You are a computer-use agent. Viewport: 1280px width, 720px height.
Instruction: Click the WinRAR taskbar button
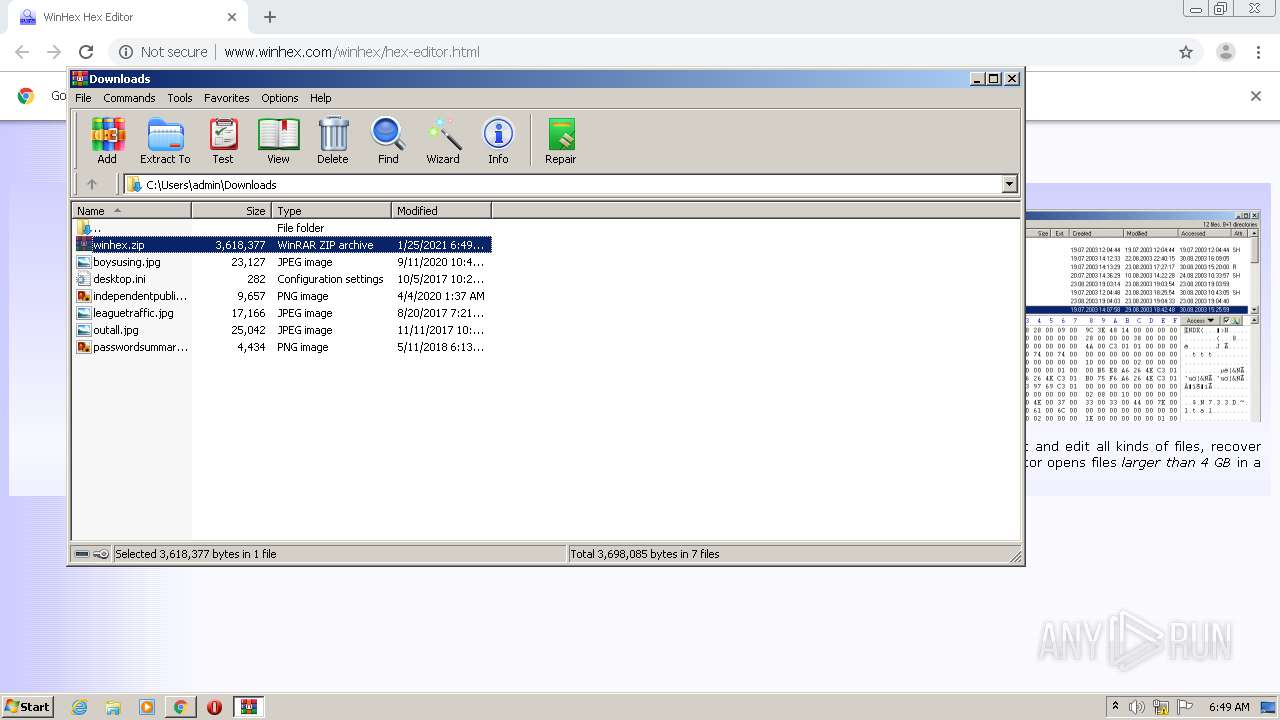pos(249,707)
